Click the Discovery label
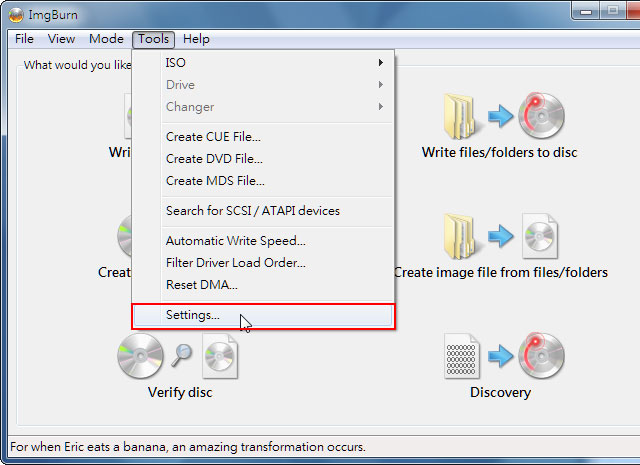The width and height of the screenshot is (640, 465). pyautogui.click(x=500, y=392)
